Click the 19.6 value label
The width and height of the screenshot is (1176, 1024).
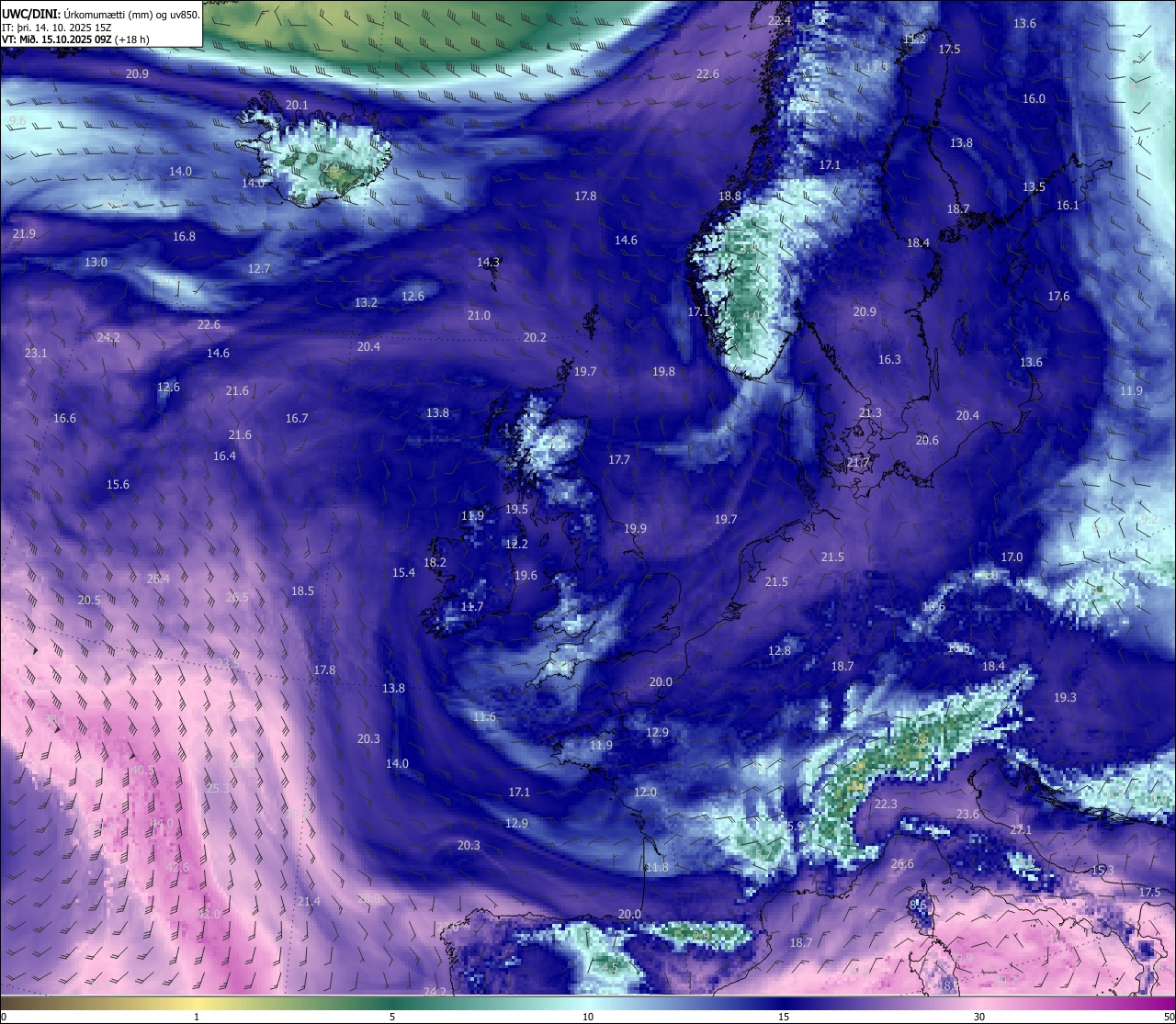pyautogui.click(x=526, y=575)
